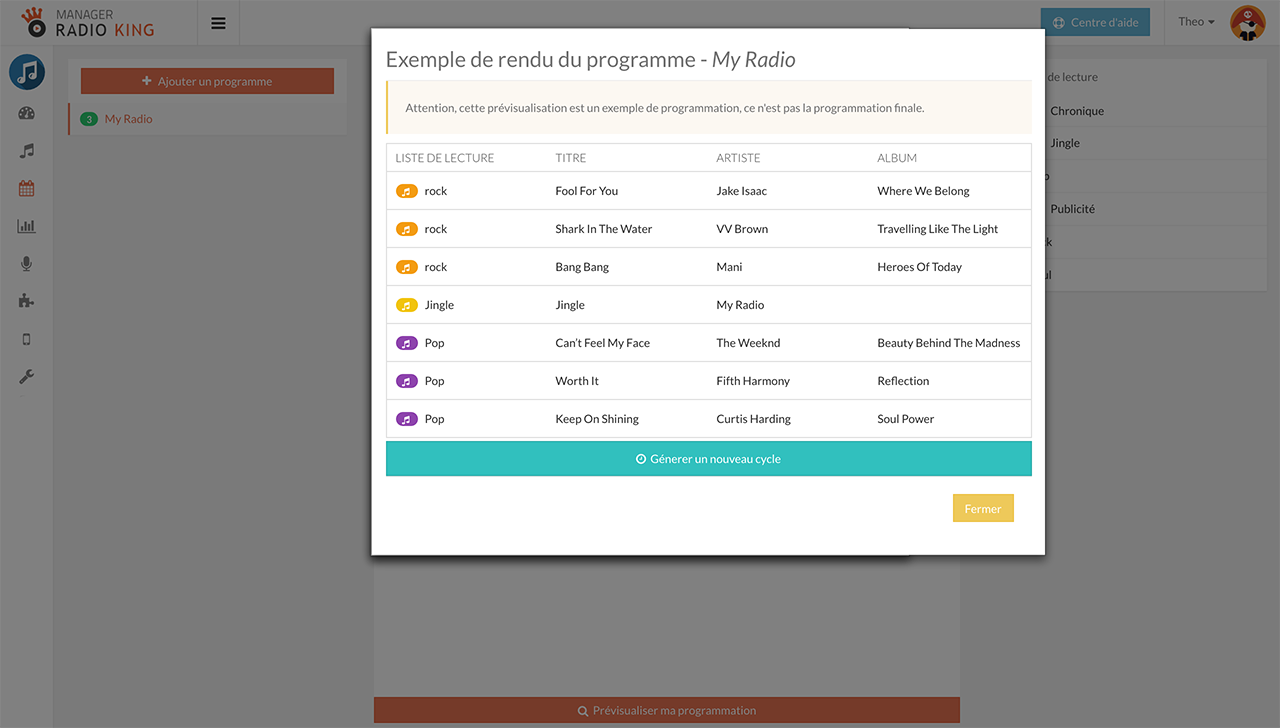Click the orange badge of Bang Bang row
Screen dimensions: 1280x728
coord(407,267)
